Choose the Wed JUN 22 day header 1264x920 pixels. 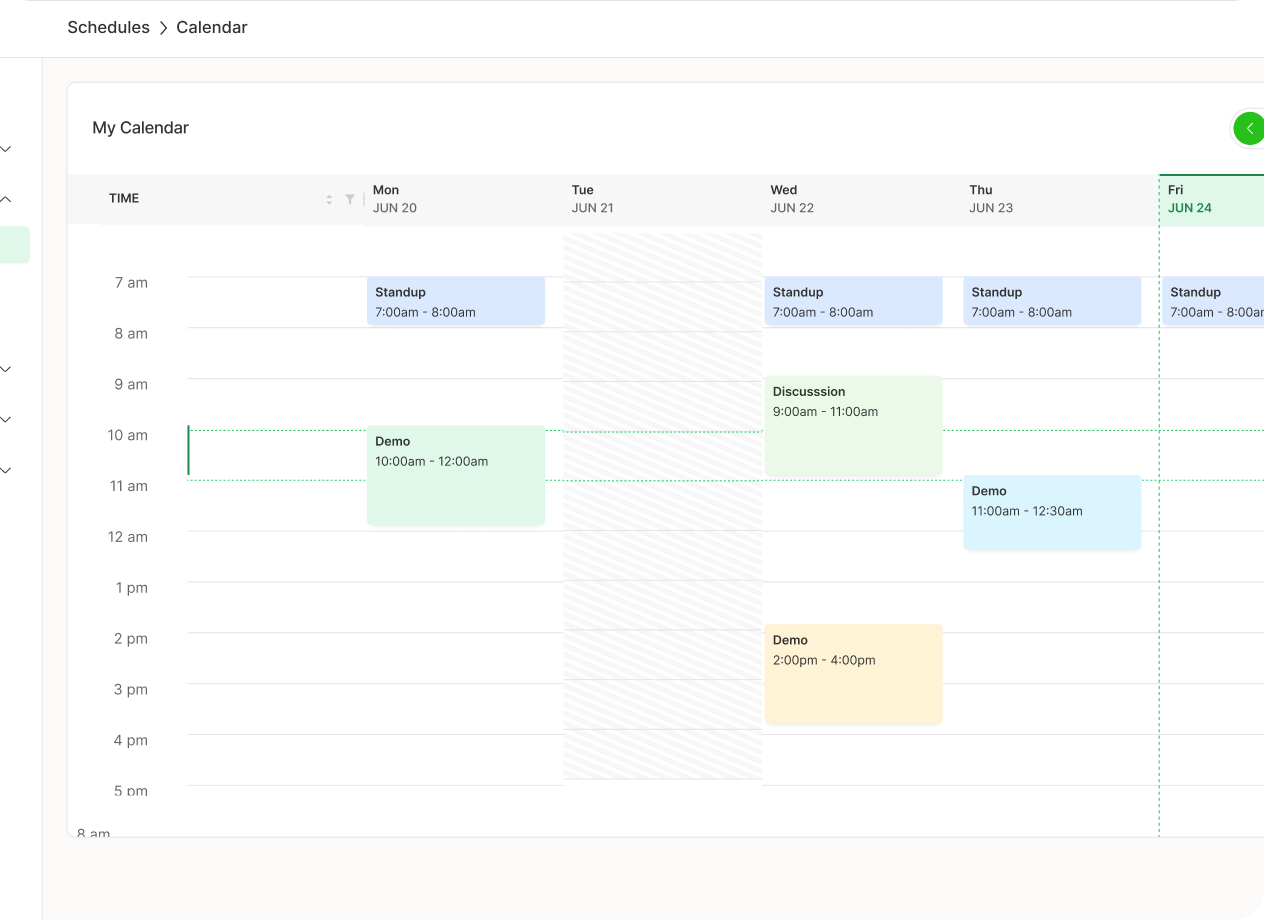[791, 199]
